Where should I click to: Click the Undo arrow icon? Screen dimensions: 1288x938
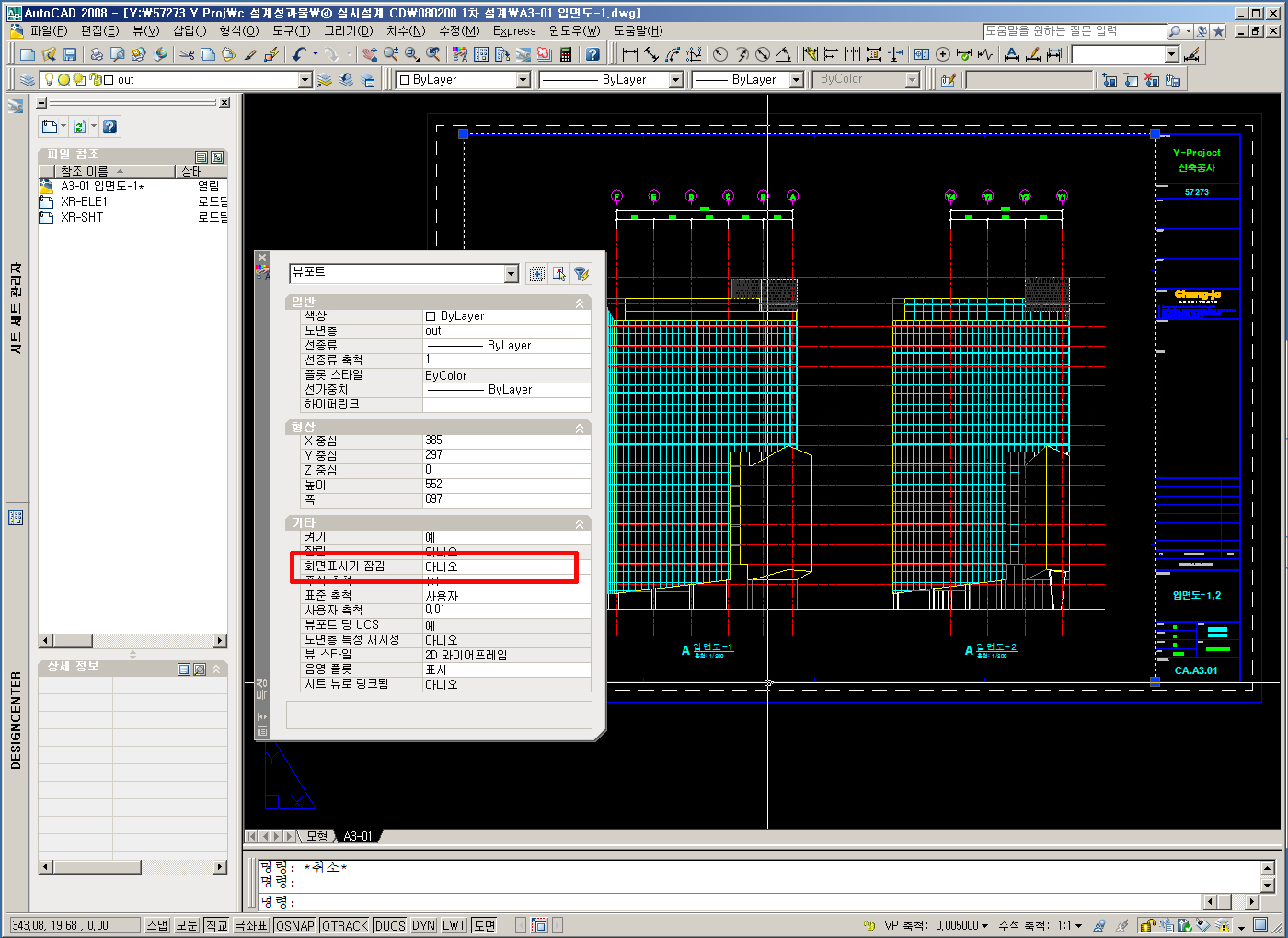click(299, 55)
